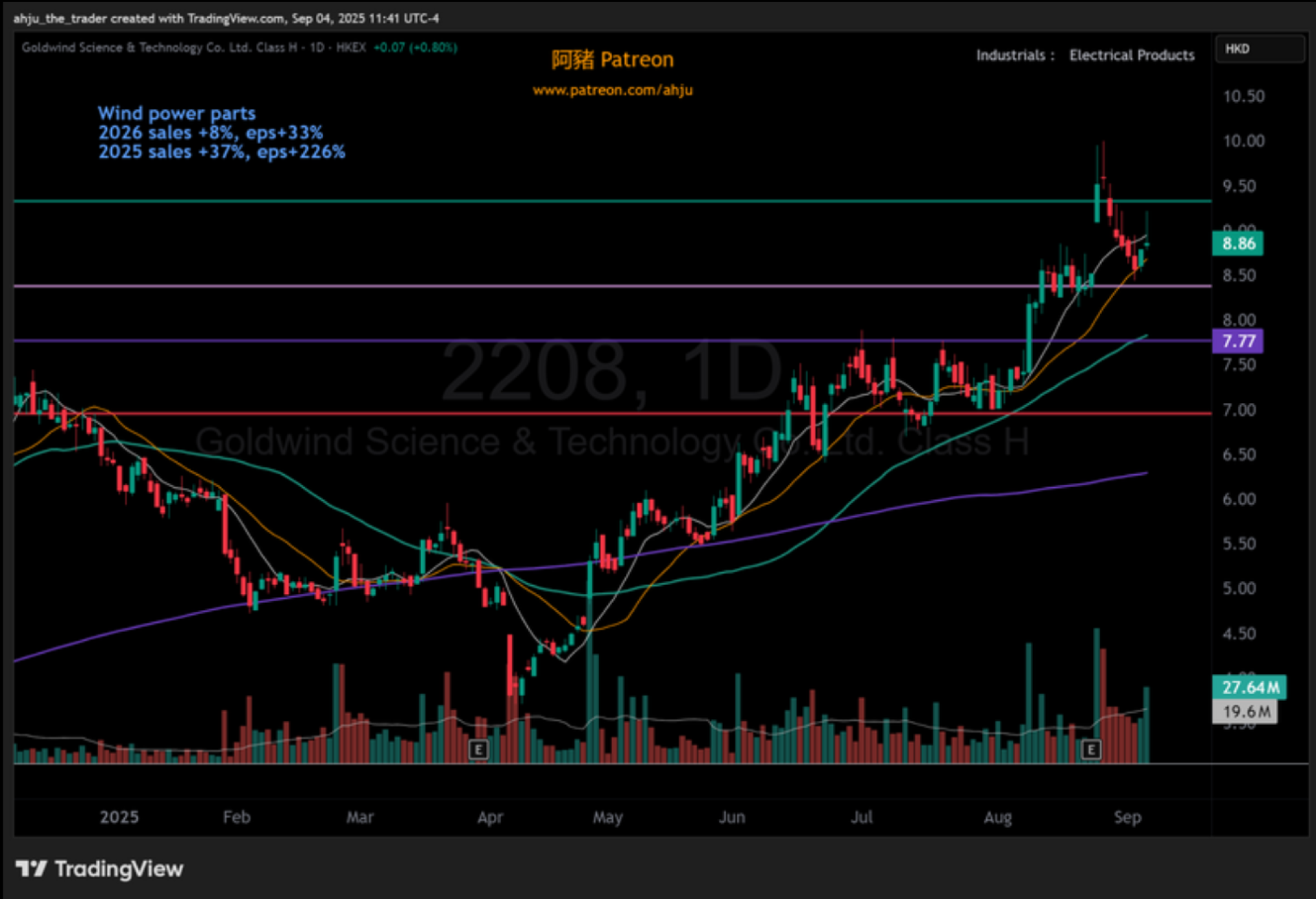
Task: Click the +0.07 (+0.80%) price change
Action: click(x=415, y=47)
